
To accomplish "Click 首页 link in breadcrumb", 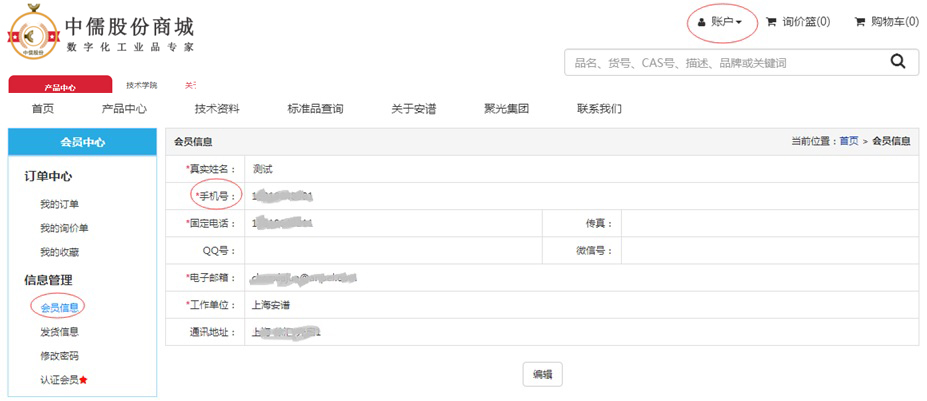I will (848, 142).
